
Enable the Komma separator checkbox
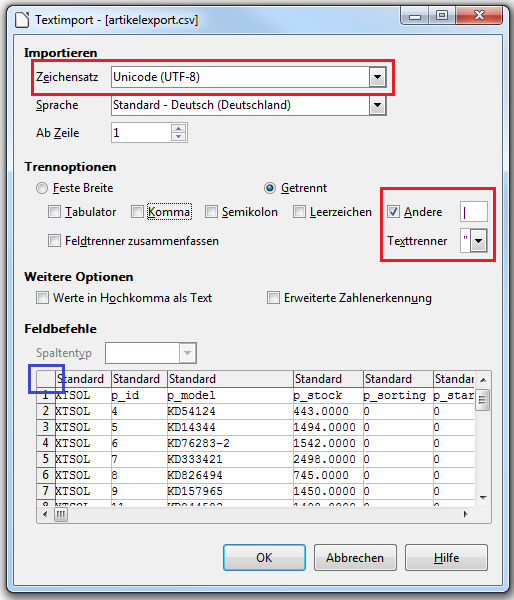(137, 212)
